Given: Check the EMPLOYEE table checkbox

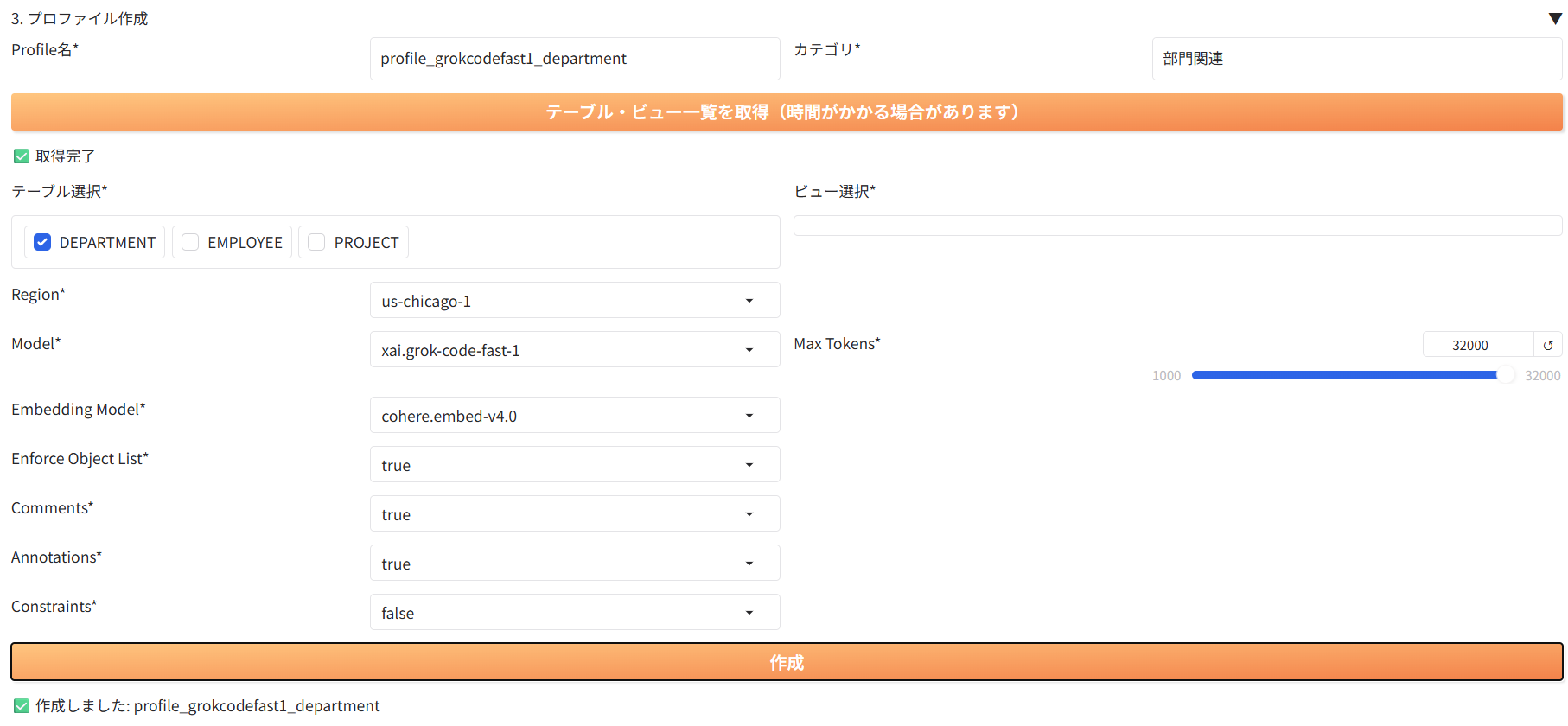Looking at the screenshot, I should 190,242.
